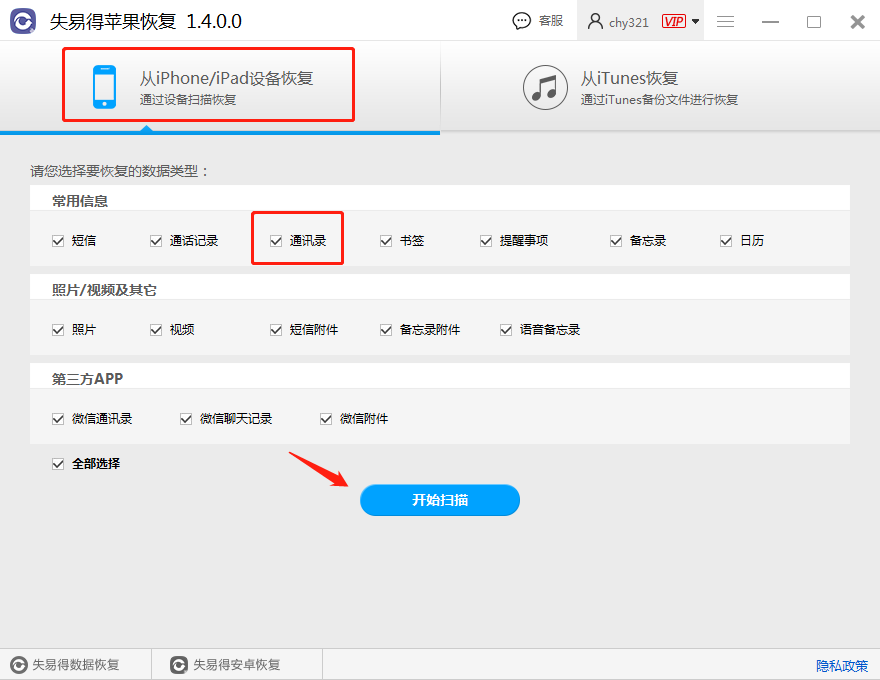Minimize the window
The image size is (880, 680).
click(770, 21)
